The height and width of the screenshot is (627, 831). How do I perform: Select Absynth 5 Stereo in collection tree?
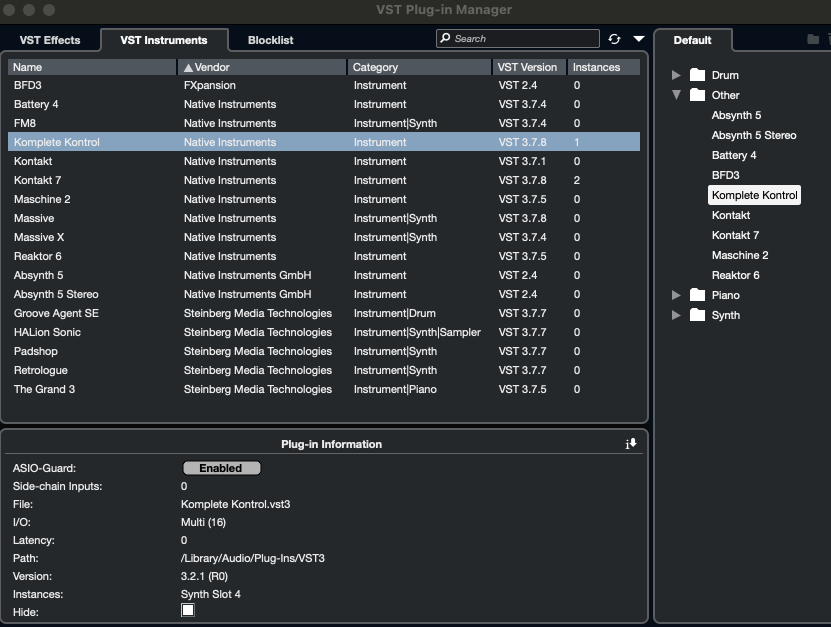pyautogui.click(x=754, y=135)
